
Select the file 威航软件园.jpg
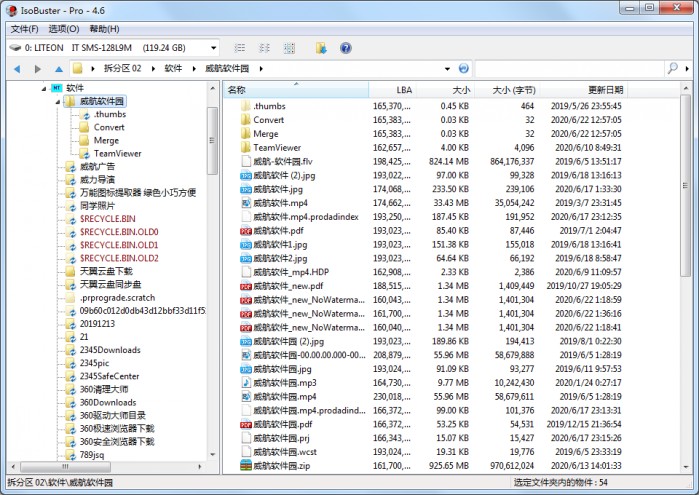[x=282, y=369]
